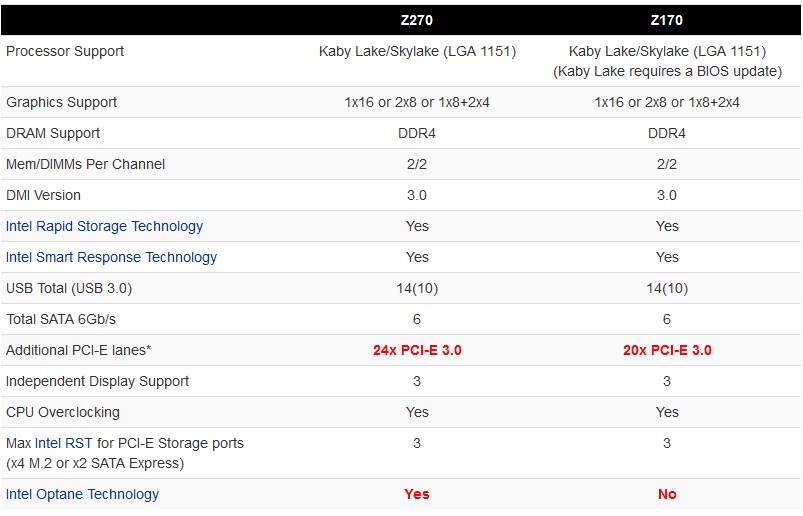Click the Z270 column header

point(417,20)
